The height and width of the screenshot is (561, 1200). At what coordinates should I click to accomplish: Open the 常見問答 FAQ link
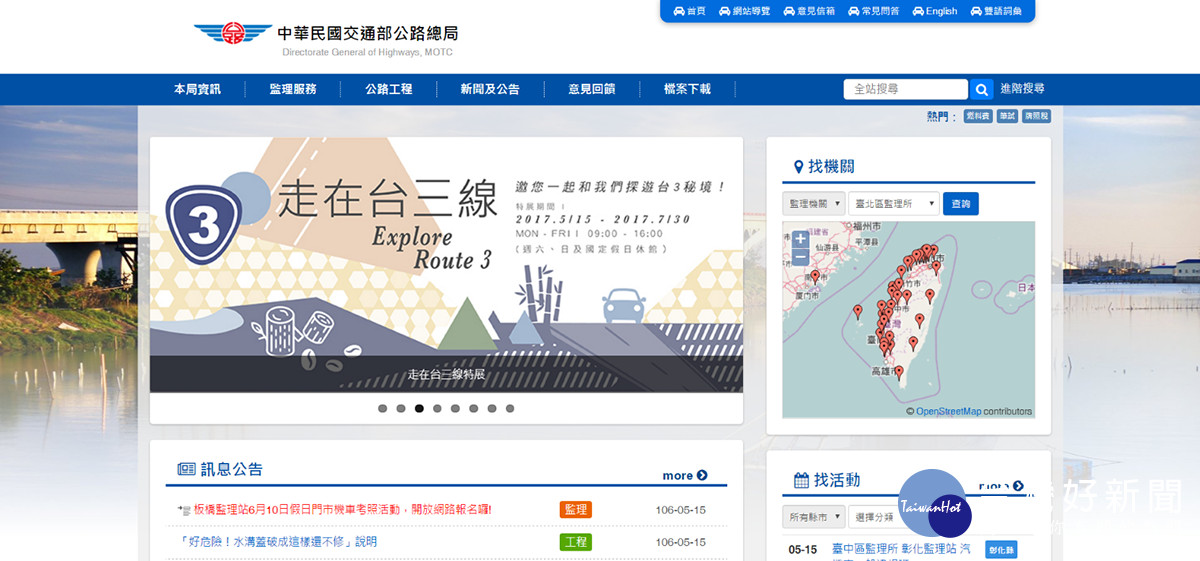pyautogui.click(x=873, y=11)
